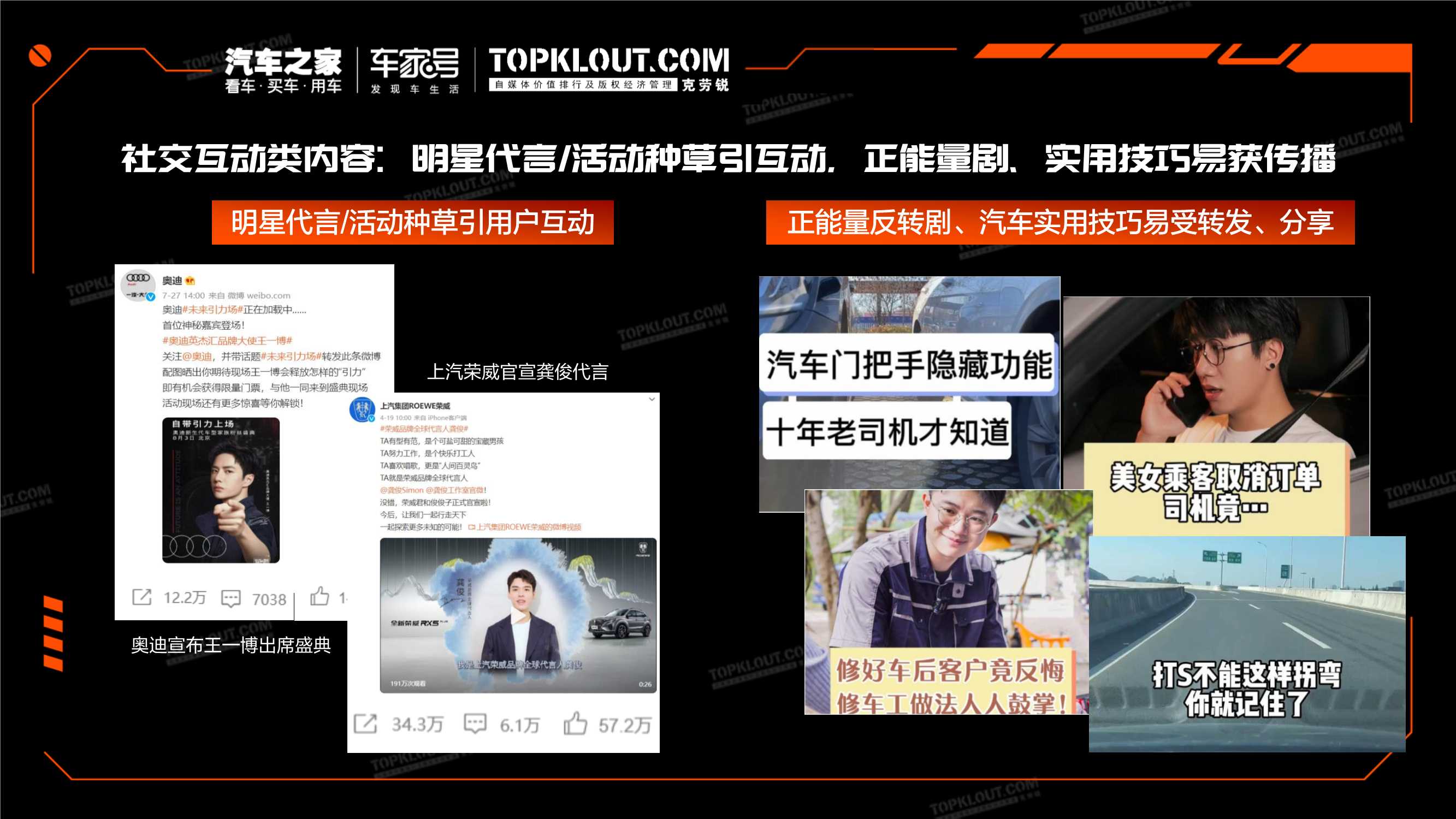1456x819 pixels.
Task: Click the @奥迪 mention link
Action: tap(197, 357)
